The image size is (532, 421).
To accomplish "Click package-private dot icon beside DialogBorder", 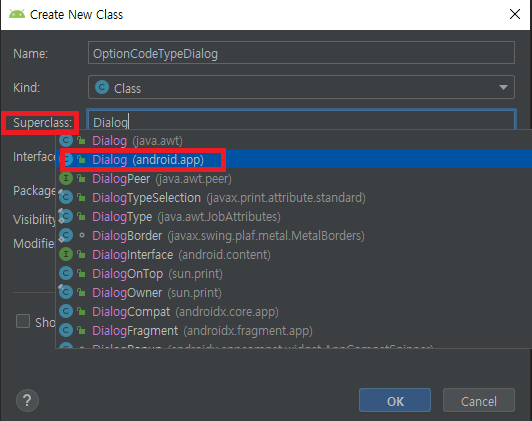I will point(81,235).
